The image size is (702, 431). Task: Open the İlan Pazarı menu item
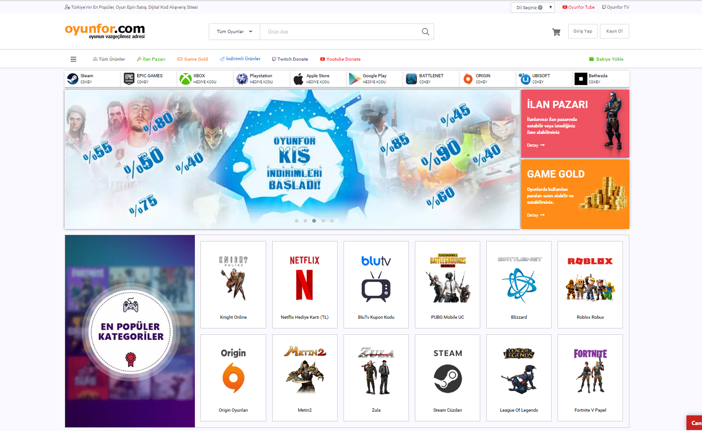coord(151,59)
